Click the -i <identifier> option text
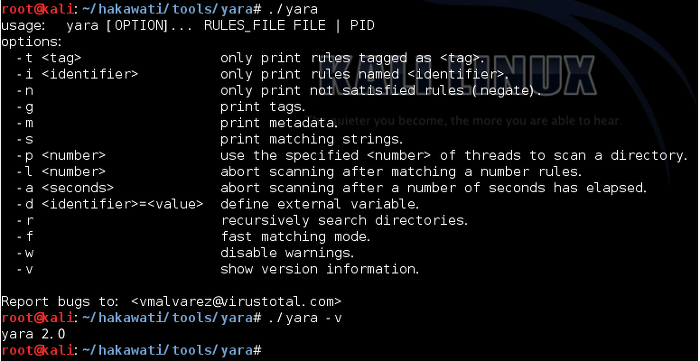 click(x=77, y=74)
